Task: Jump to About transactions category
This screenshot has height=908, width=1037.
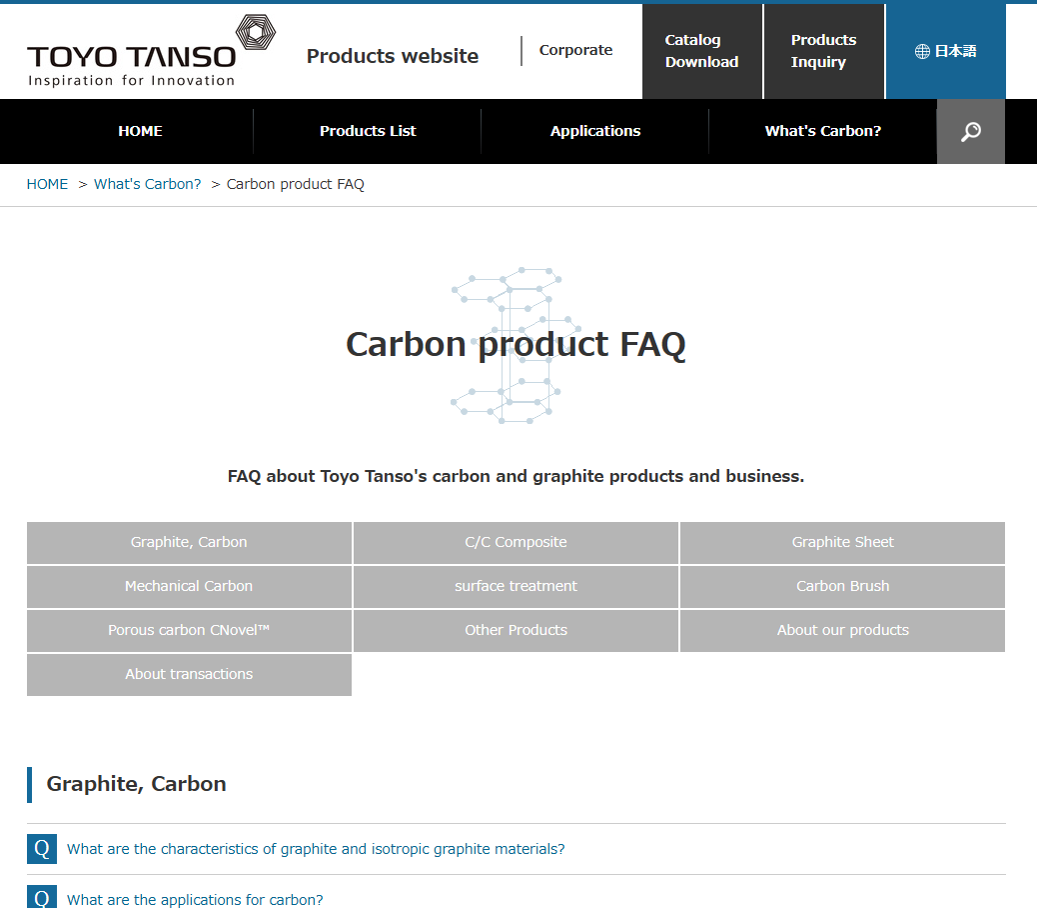Action: tap(189, 675)
